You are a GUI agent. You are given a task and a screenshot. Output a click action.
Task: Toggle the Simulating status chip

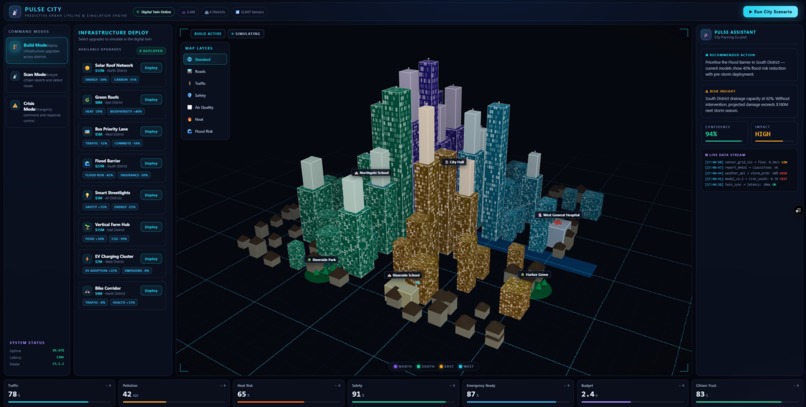pyautogui.click(x=246, y=34)
